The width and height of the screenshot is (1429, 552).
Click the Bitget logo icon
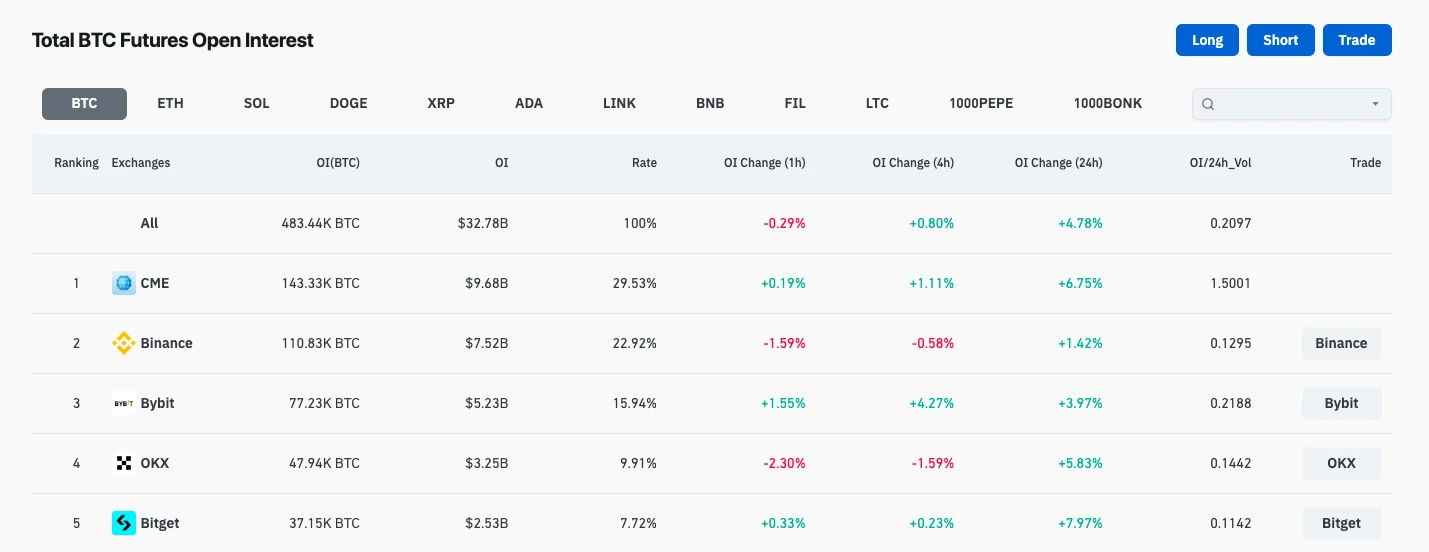[x=124, y=523]
